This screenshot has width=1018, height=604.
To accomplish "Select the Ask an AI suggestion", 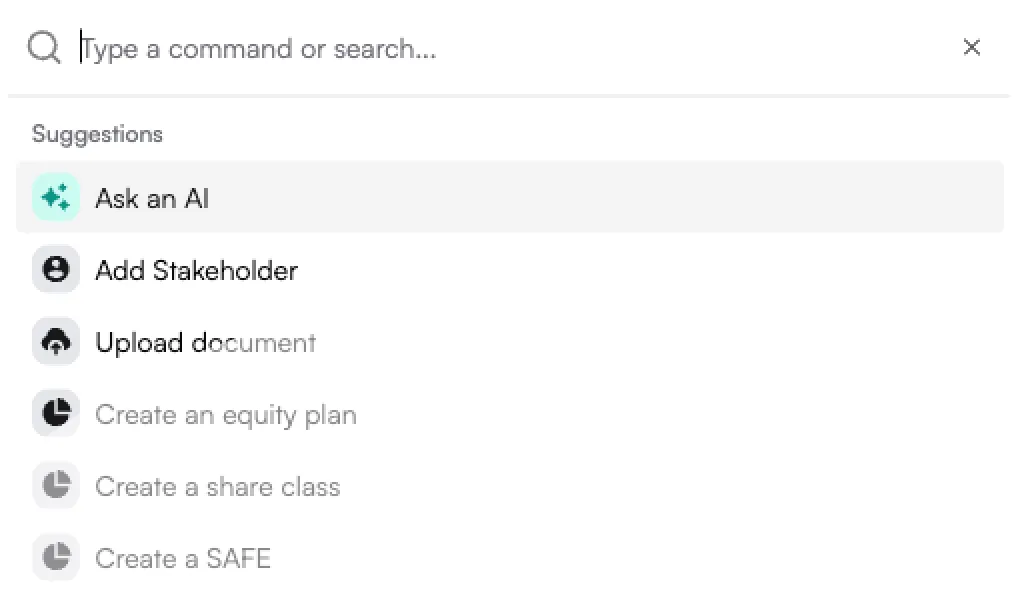I will (x=152, y=198).
